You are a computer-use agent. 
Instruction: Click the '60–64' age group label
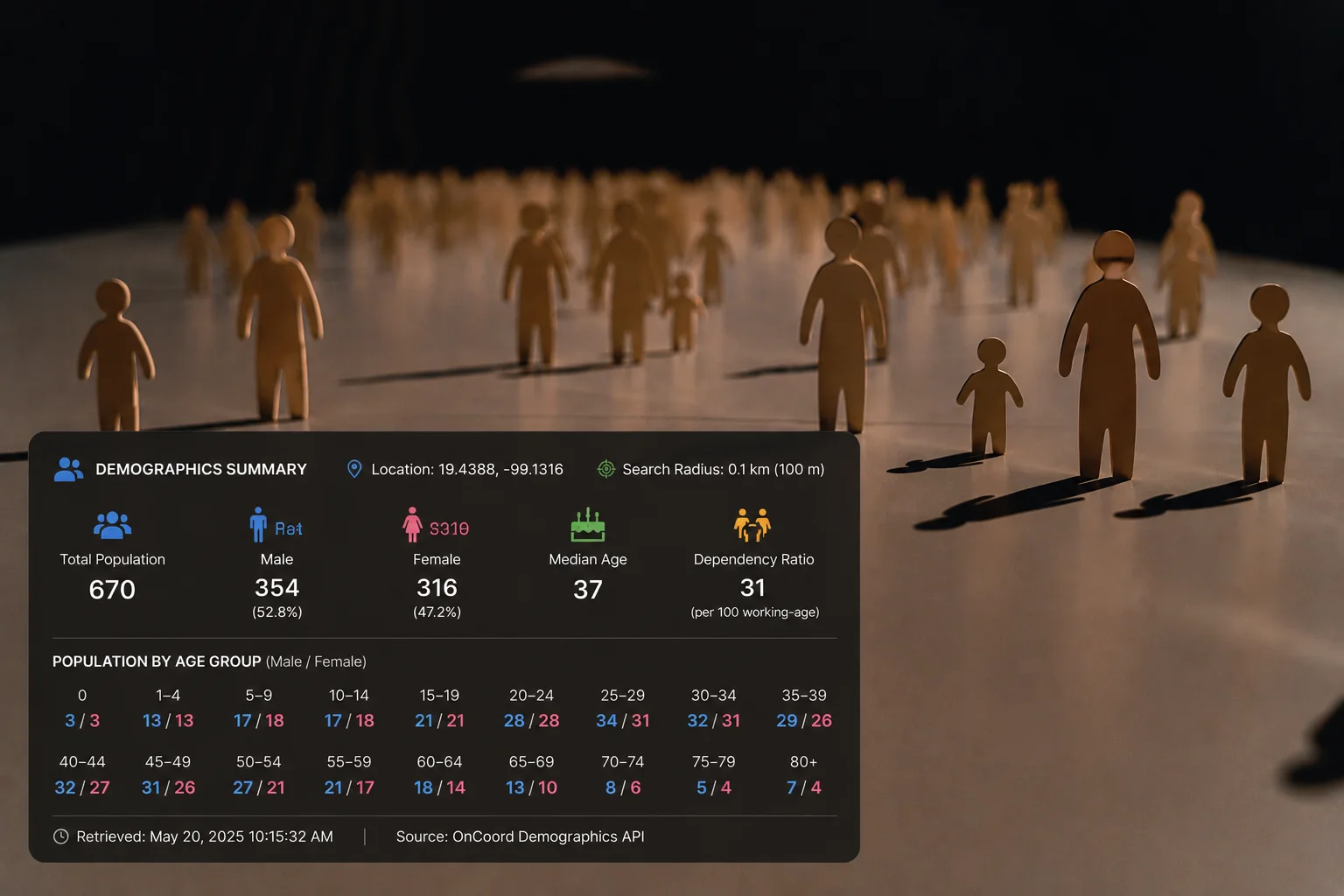439,762
